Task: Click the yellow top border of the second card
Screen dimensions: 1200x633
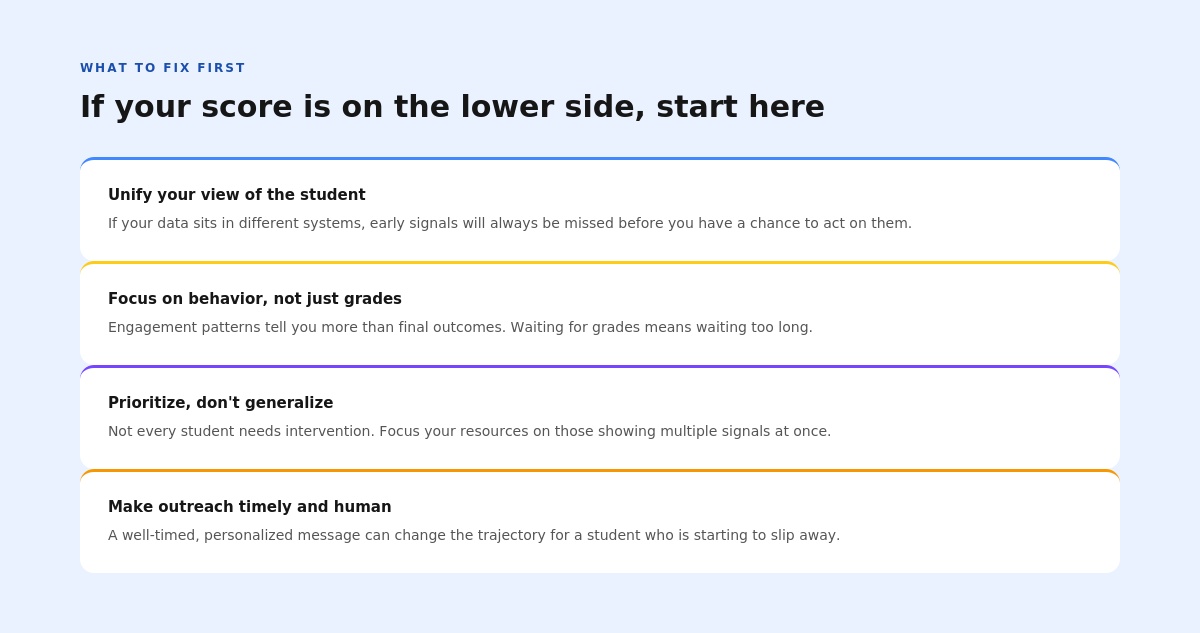Action: [600, 262]
